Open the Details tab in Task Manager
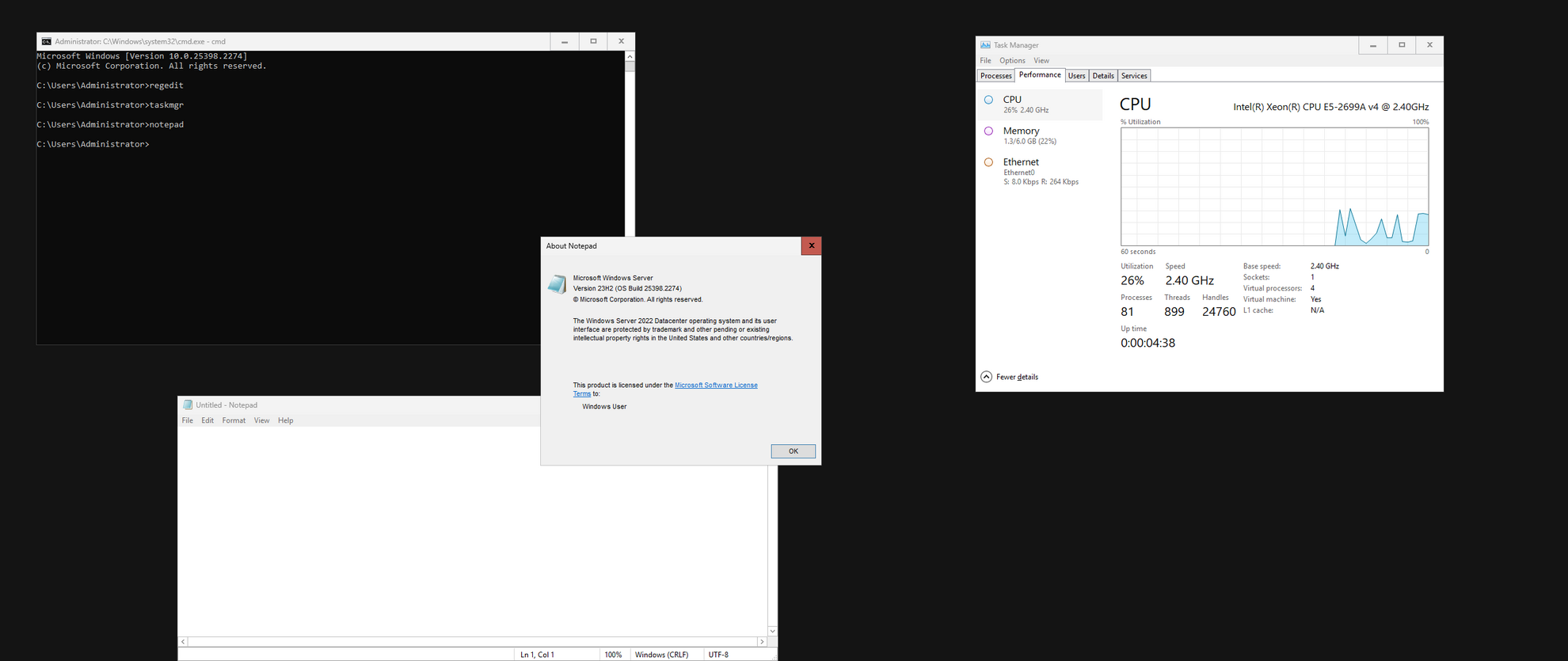 pos(1102,76)
